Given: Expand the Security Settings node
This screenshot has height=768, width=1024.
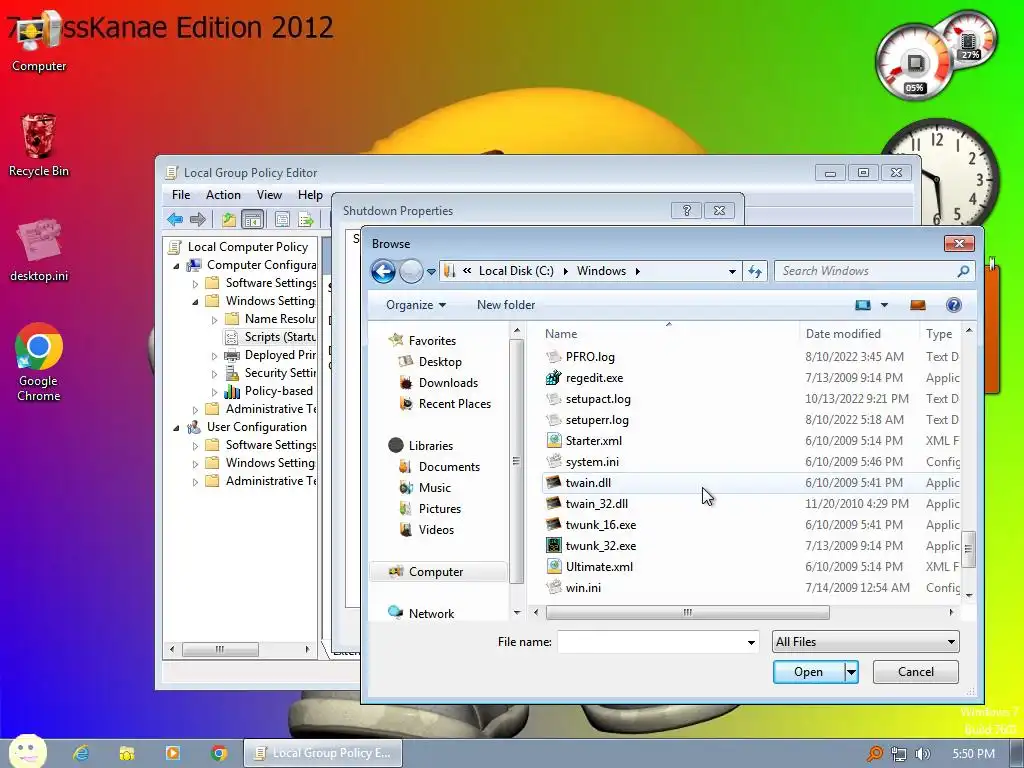Looking at the screenshot, I should pos(214,374).
